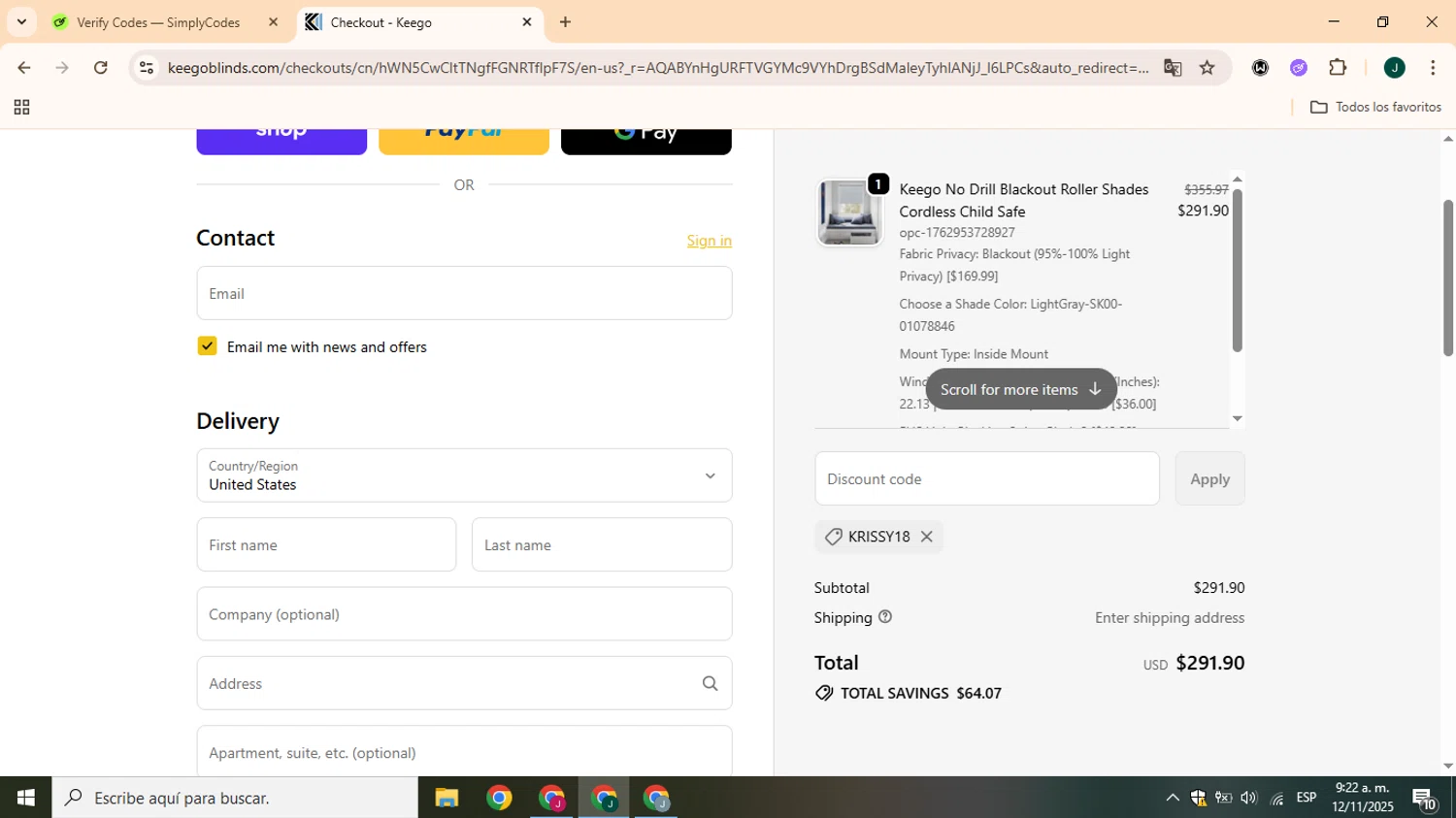
Task: Focus the Apartment, suite field
Action: pyautogui.click(x=464, y=751)
